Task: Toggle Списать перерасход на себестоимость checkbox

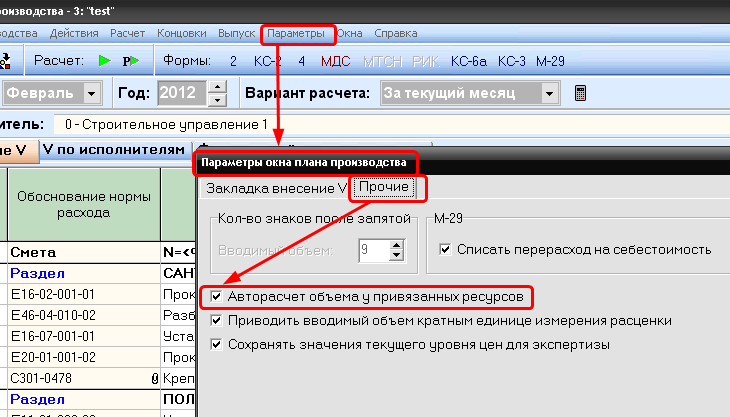Action: [x=445, y=249]
